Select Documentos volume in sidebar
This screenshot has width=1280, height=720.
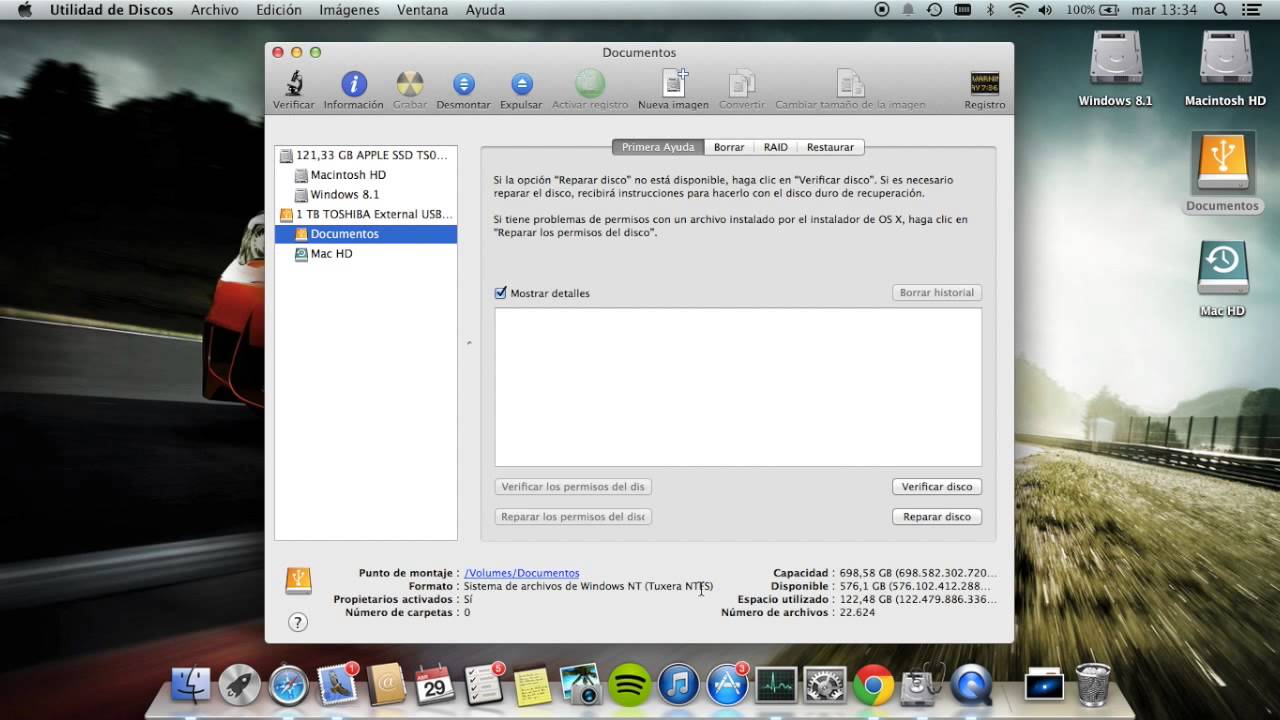366,234
